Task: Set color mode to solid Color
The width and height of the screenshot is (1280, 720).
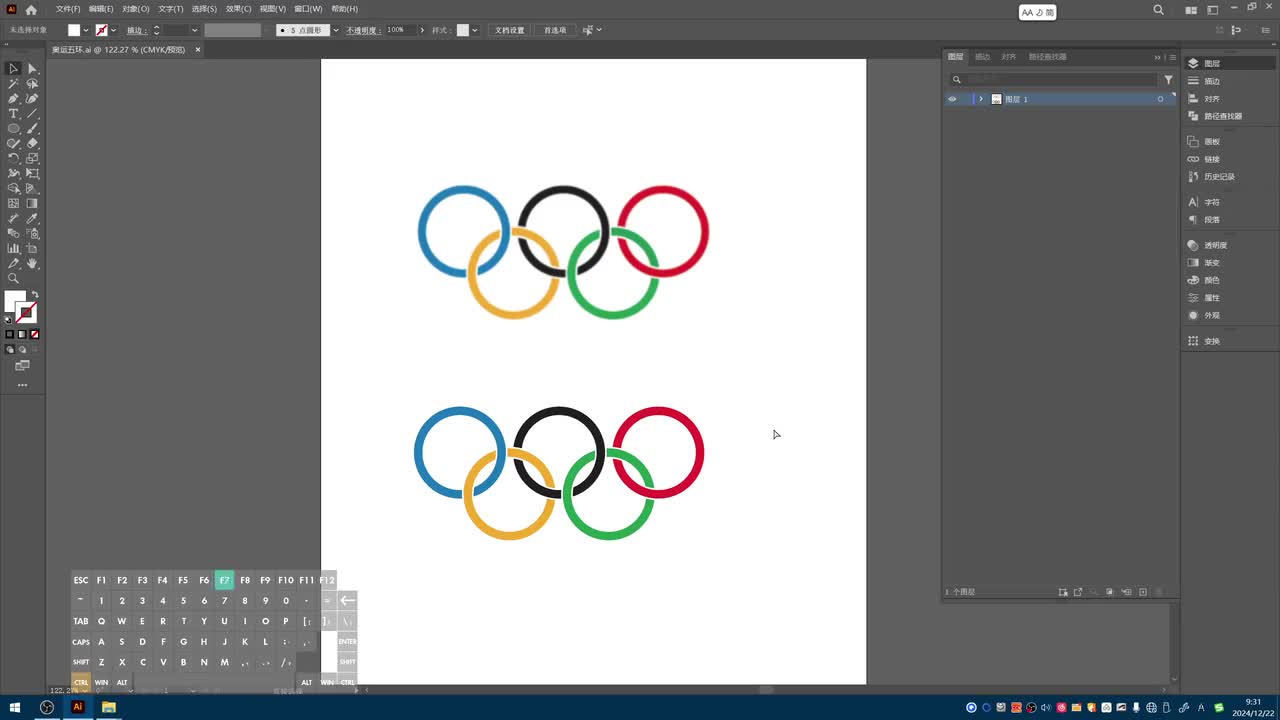Action: (x=10, y=334)
